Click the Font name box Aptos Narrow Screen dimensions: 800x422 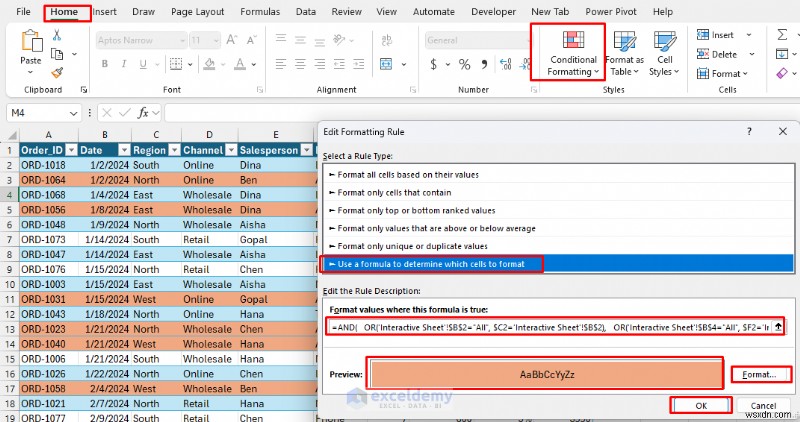[x=141, y=40]
